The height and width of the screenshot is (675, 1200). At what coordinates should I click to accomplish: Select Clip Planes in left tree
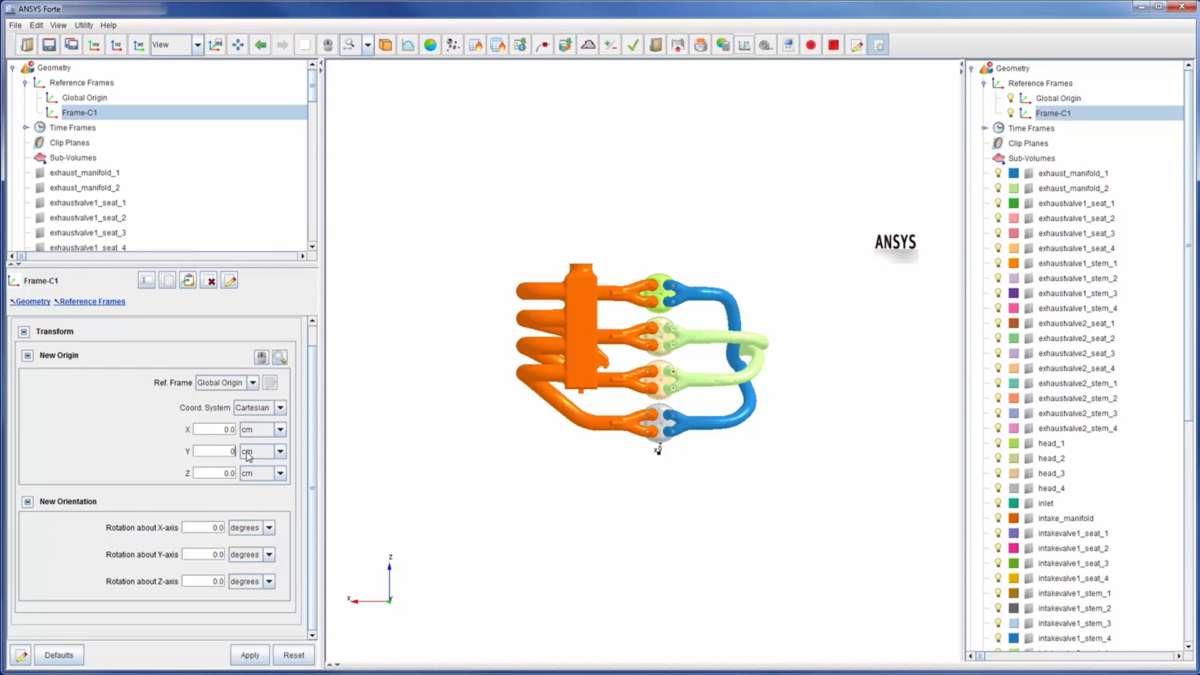click(x=69, y=143)
